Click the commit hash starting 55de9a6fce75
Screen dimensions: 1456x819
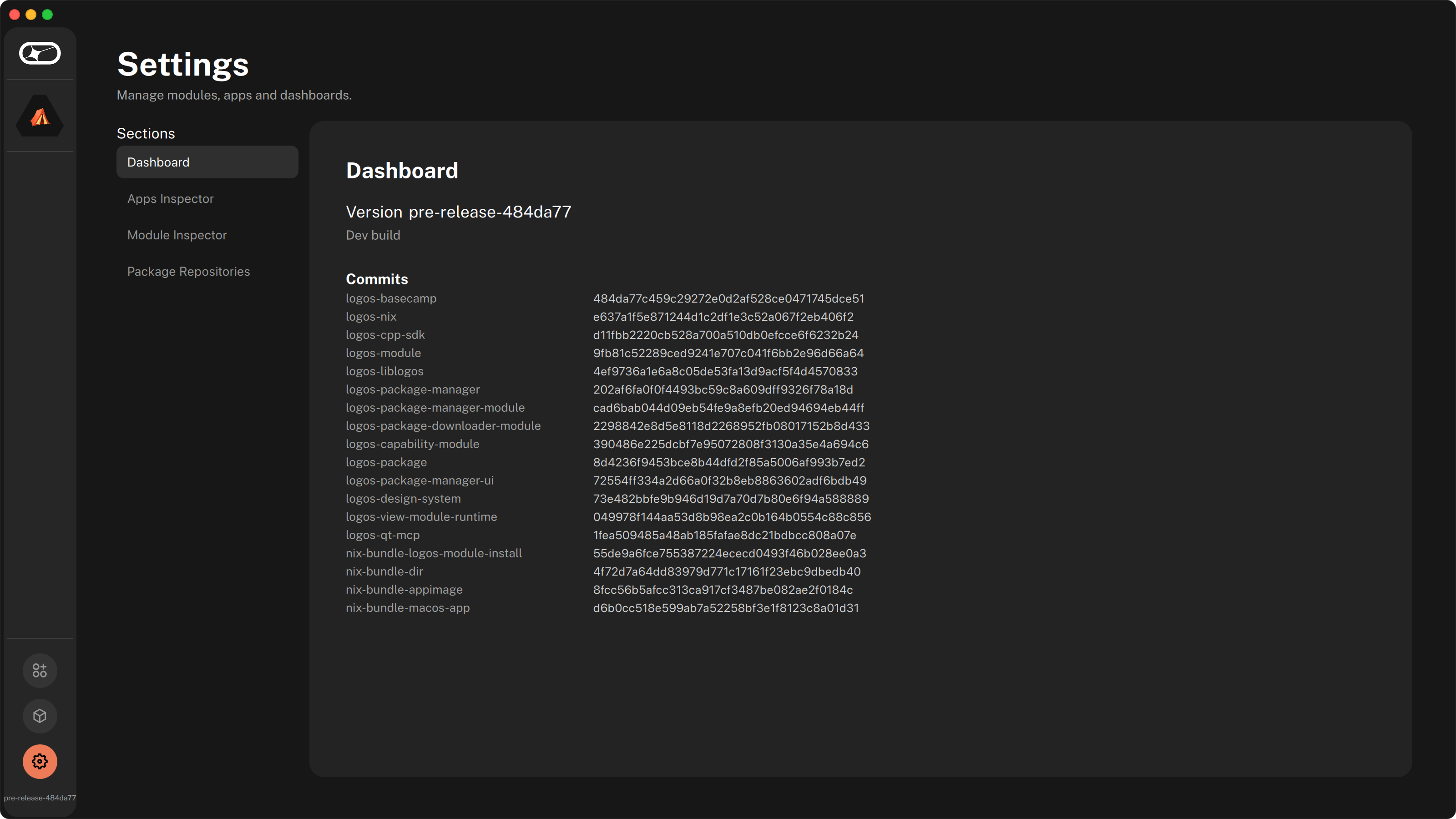point(730,553)
